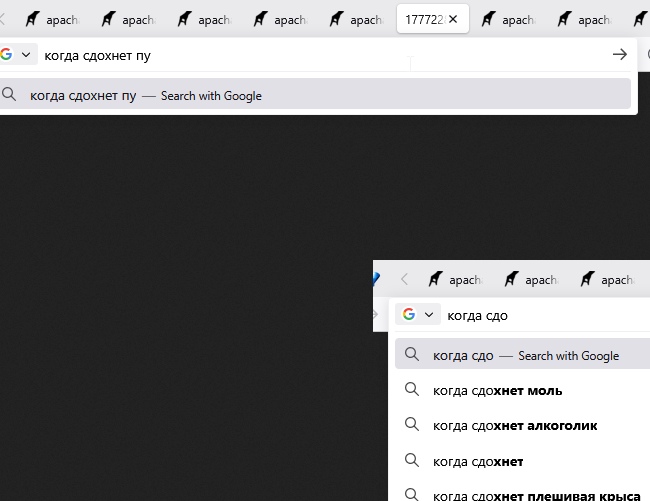650x501 pixels.
Task: Click the go arrow in the top address bar
Action: click(x=619, y=55)
